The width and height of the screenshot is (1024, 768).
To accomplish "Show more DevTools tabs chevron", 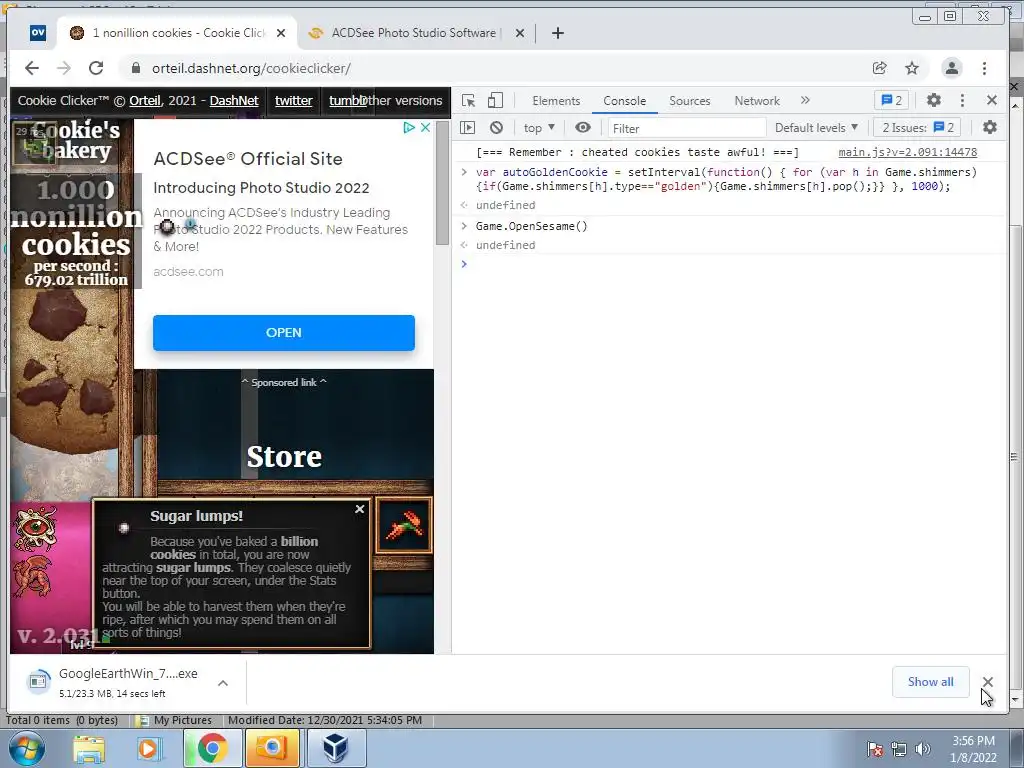I will pos(805,101).
